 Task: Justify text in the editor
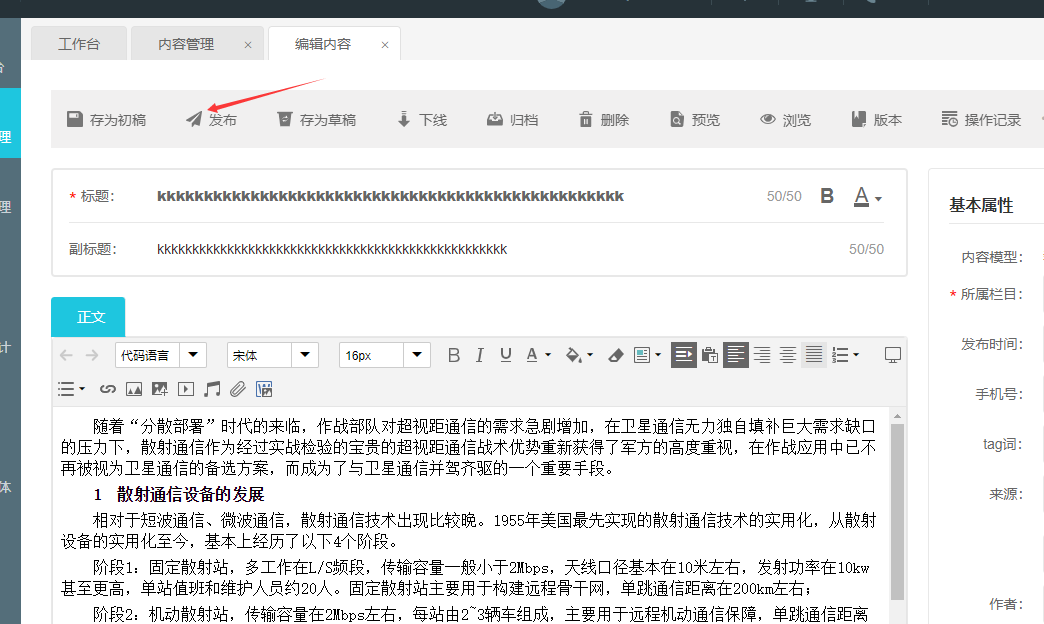814,355
